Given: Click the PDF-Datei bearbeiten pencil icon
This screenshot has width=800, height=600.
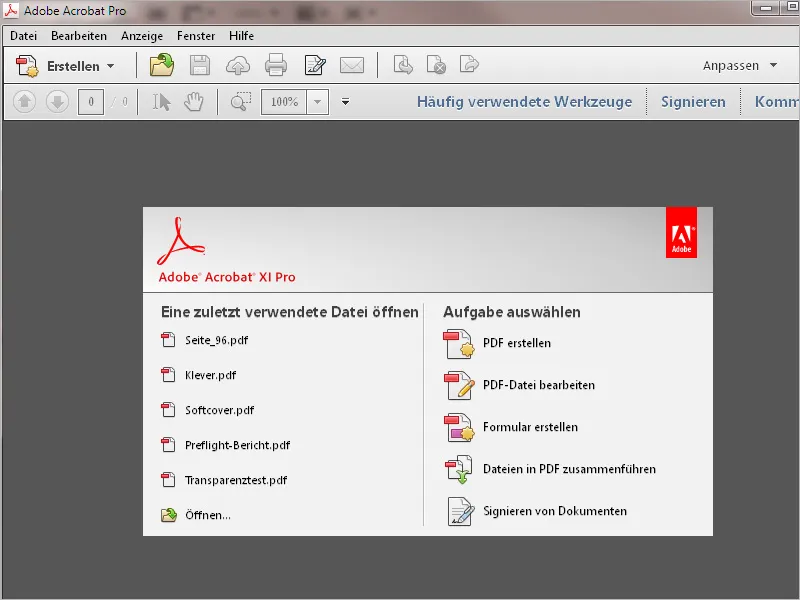Looking at the screenshot, I should 459,386.
